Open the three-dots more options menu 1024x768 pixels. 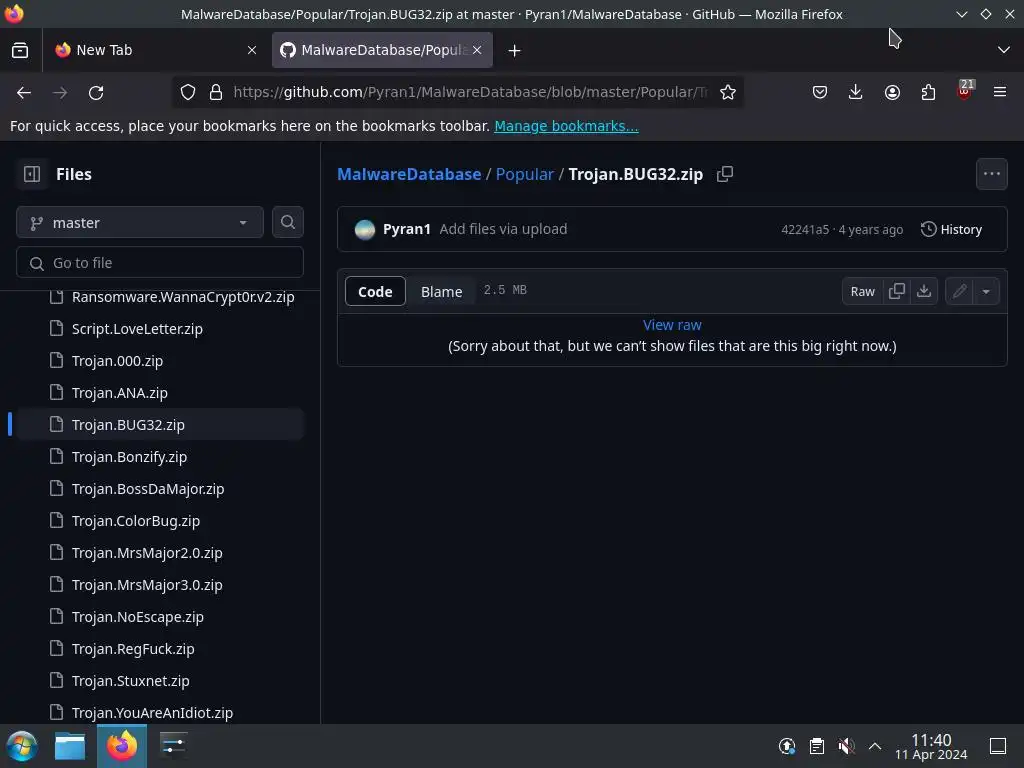coord(991,174)
